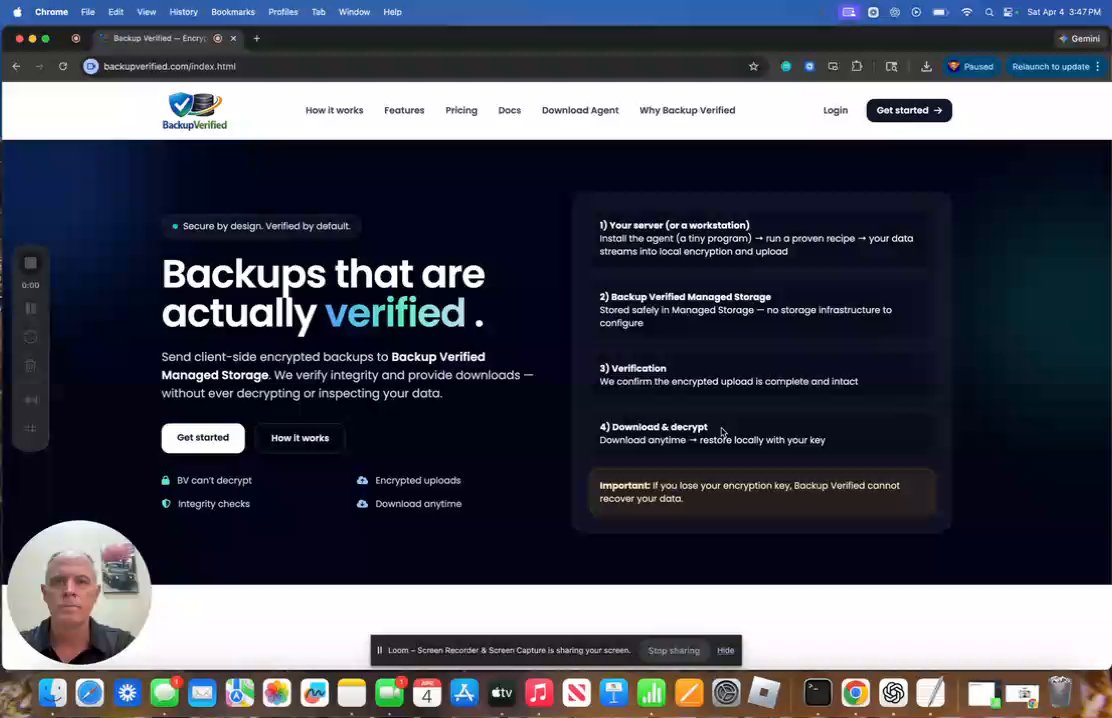Open App Store from the Dock
Image resolution: width=1112 pixels, height=718 pixels.
tap(465, 692)
